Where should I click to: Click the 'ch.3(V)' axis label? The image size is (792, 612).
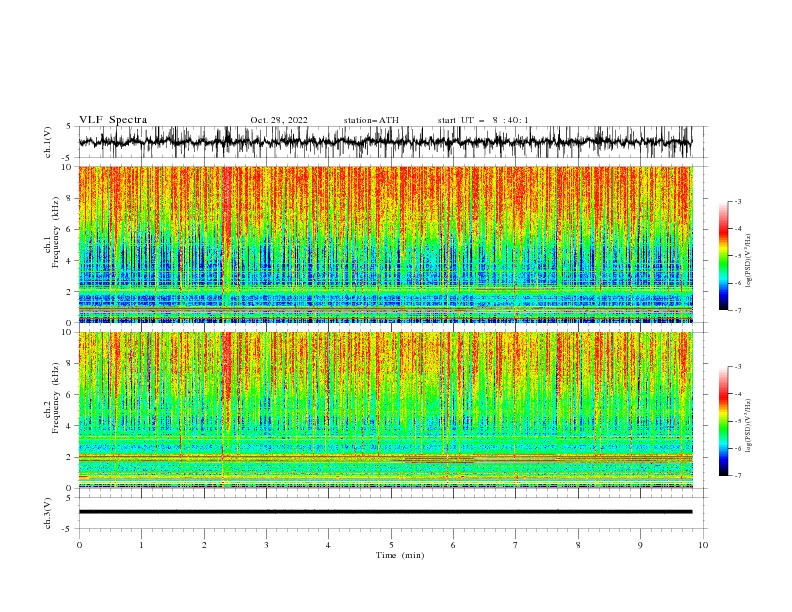[x=48, y=513]
